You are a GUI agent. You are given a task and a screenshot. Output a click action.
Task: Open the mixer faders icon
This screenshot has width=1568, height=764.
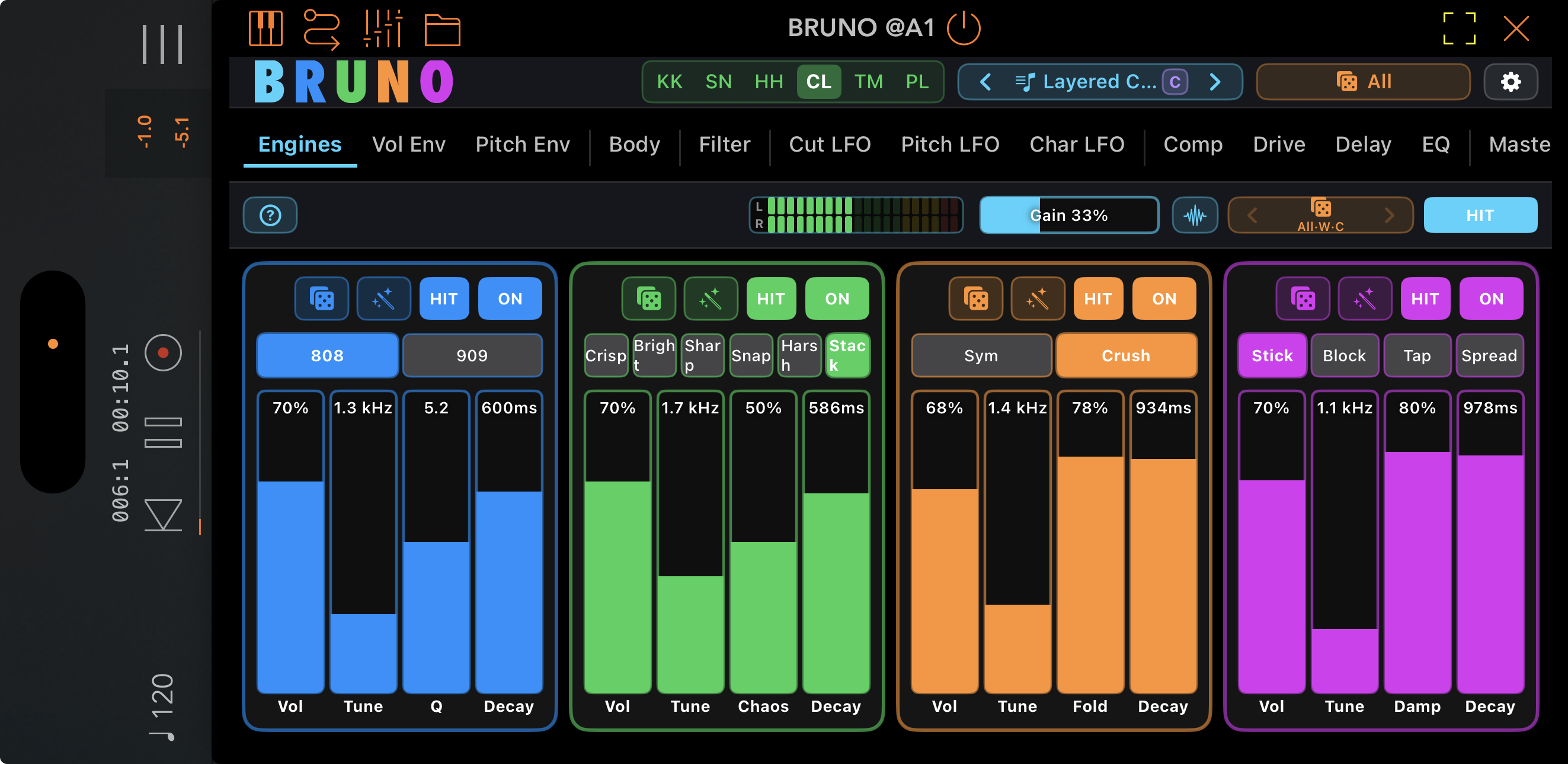click(x=383, y=28)
